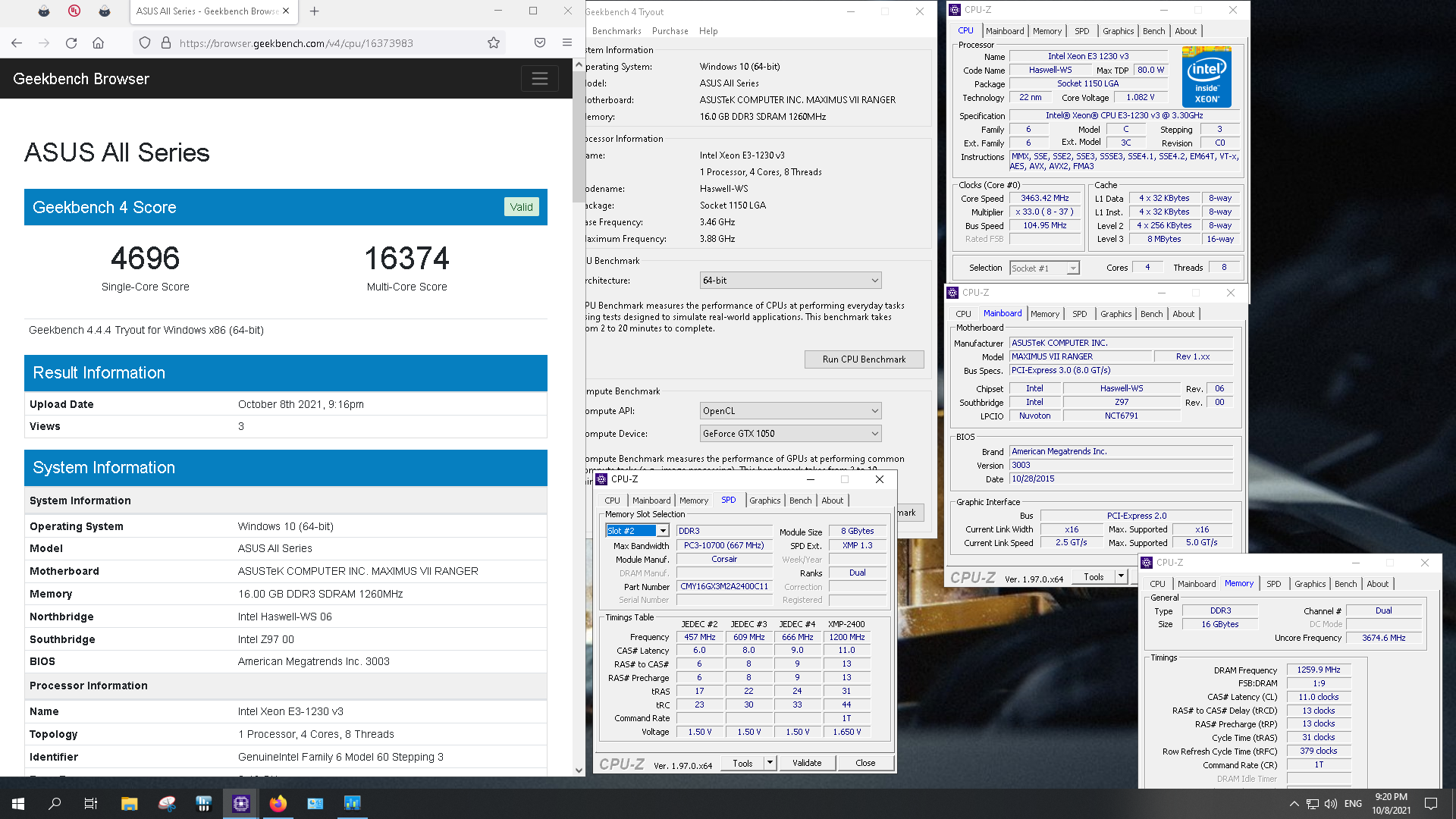The height and width of the screenshot is (819, 1456).
Task: Click Tools button in SPD CPU-Z window
Action: (742, 763)
